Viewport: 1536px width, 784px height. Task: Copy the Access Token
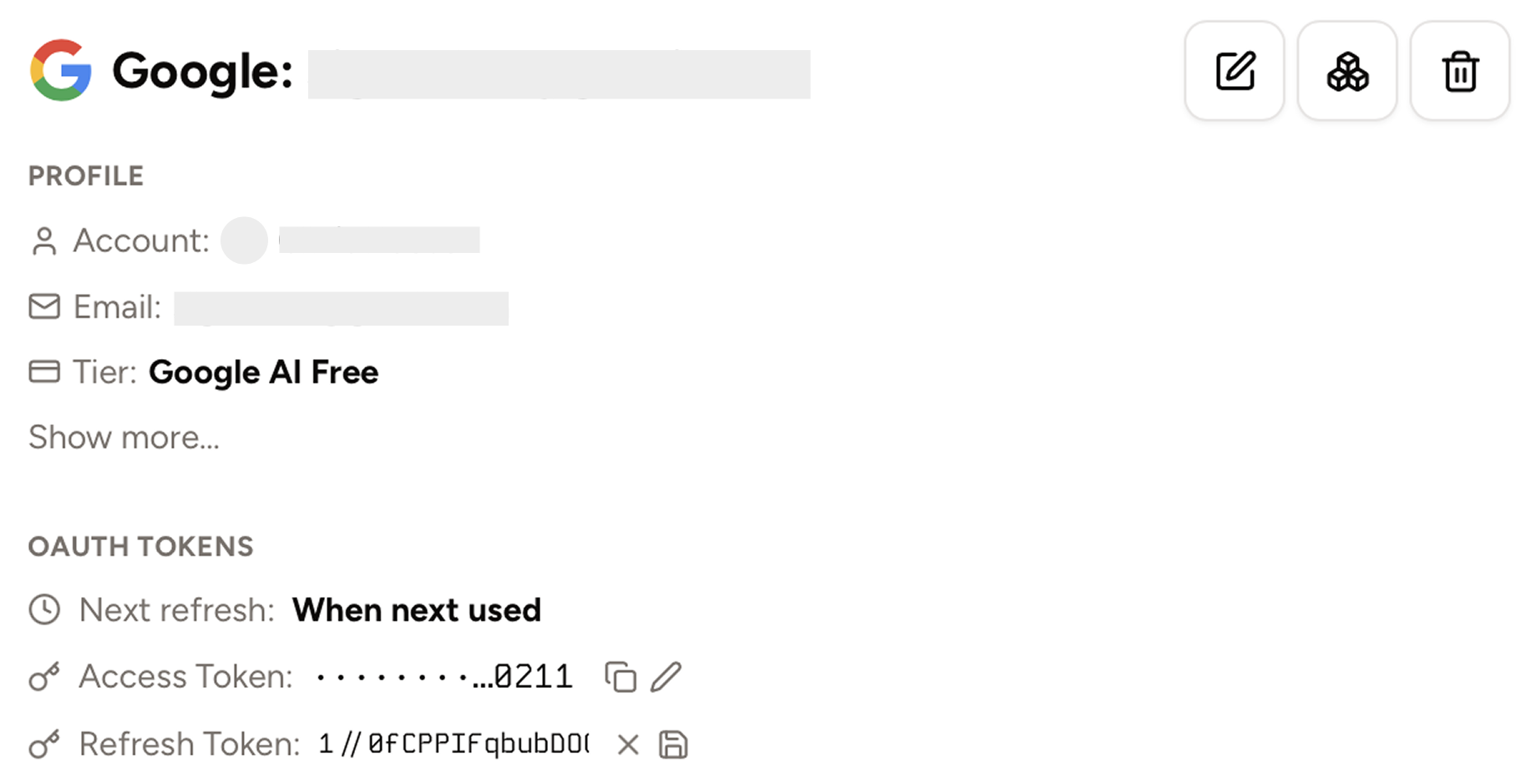(620, 675)
